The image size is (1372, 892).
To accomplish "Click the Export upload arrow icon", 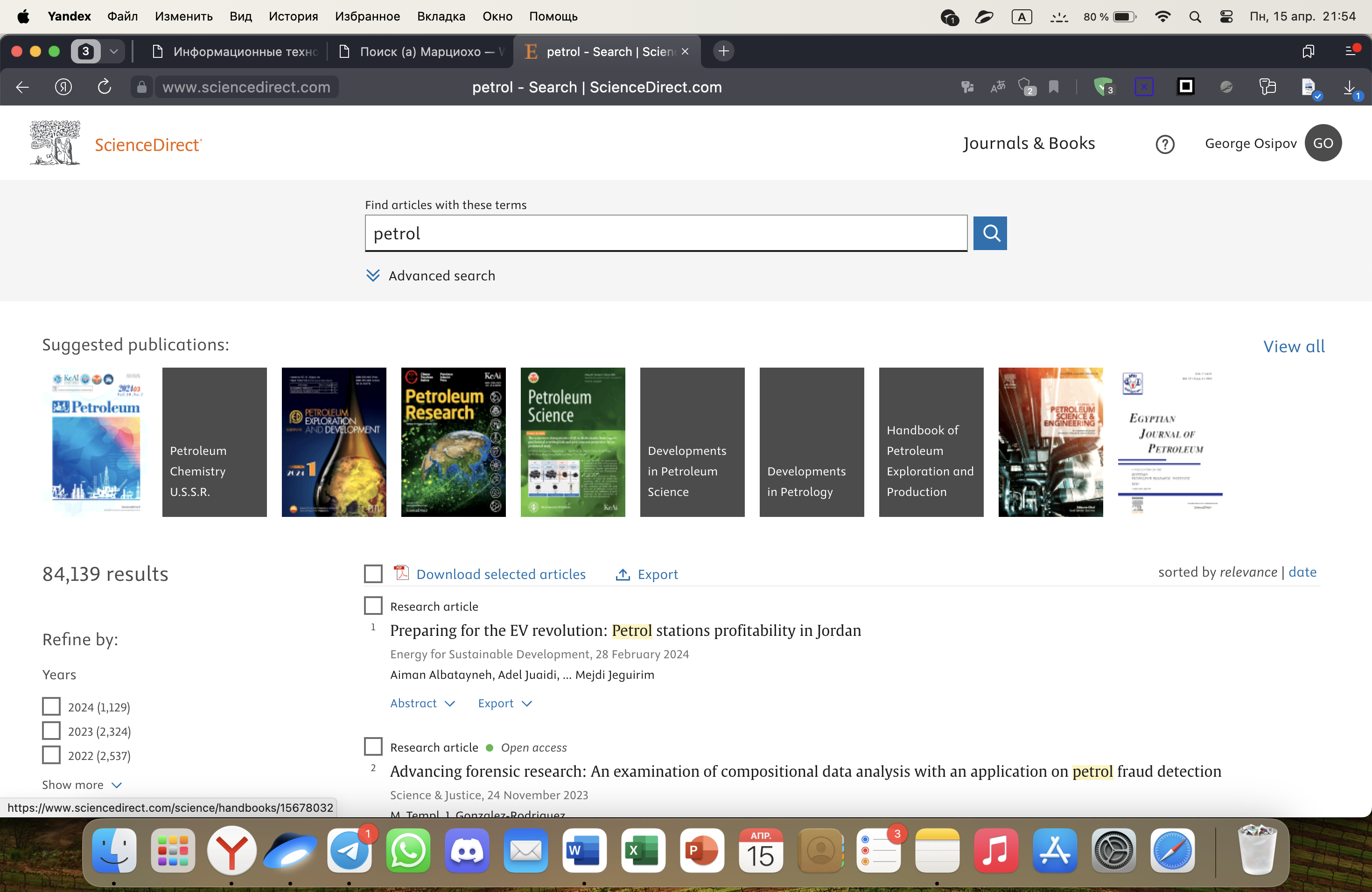I will coord(623,574).
